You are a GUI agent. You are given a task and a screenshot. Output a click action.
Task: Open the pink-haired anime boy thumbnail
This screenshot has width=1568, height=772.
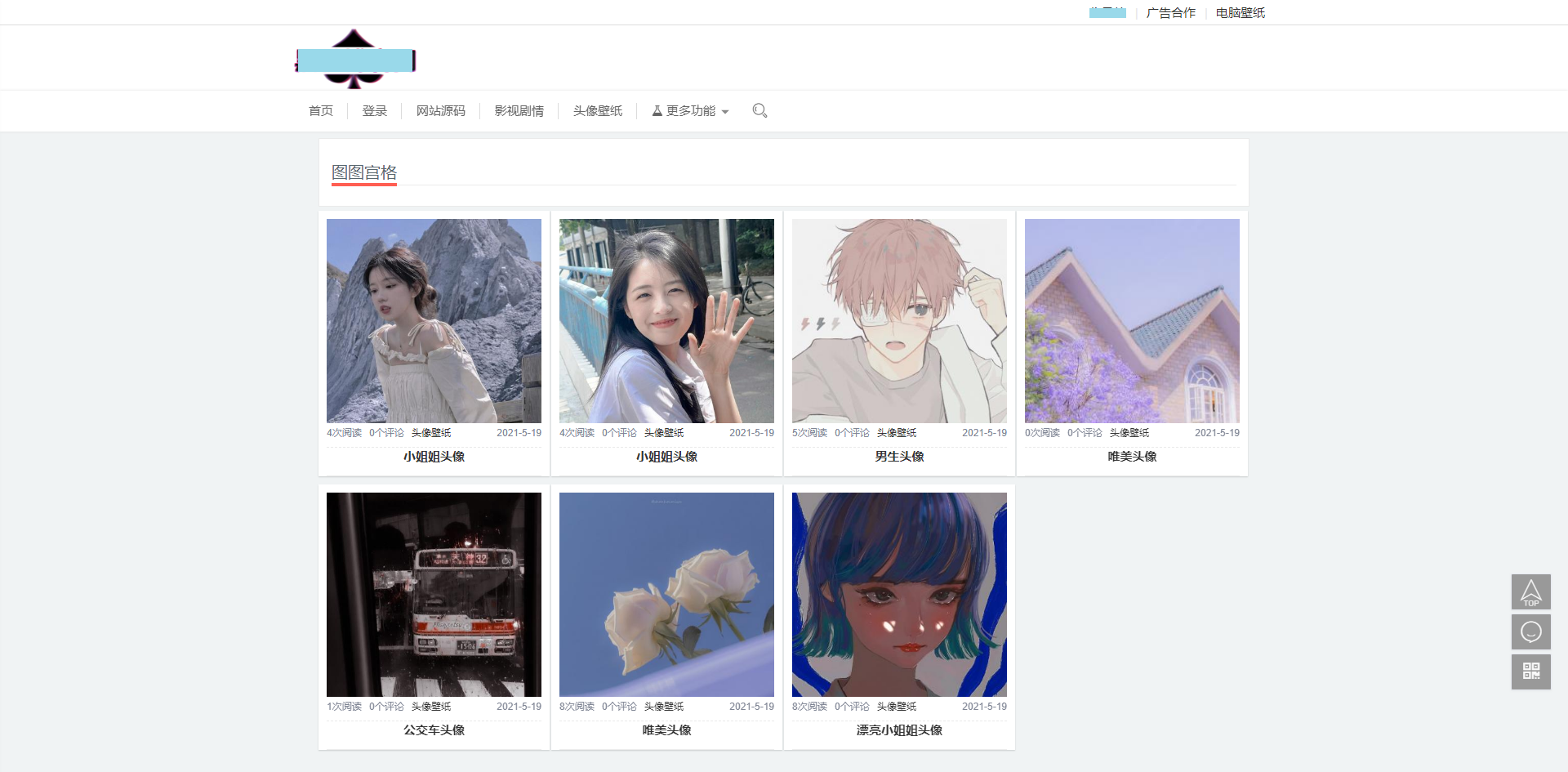(x=899, y=320)
